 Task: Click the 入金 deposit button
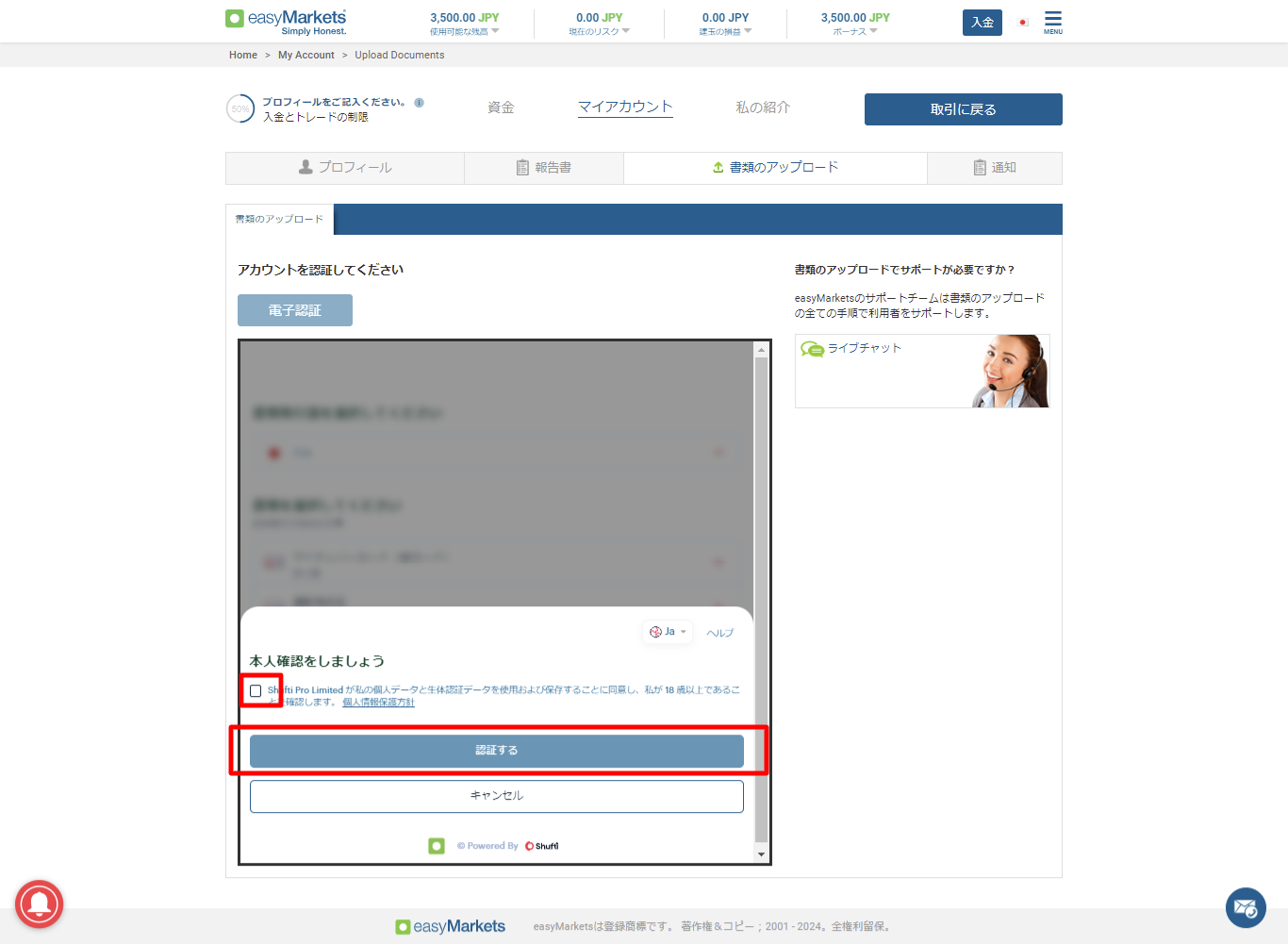[x=982, y=23]
